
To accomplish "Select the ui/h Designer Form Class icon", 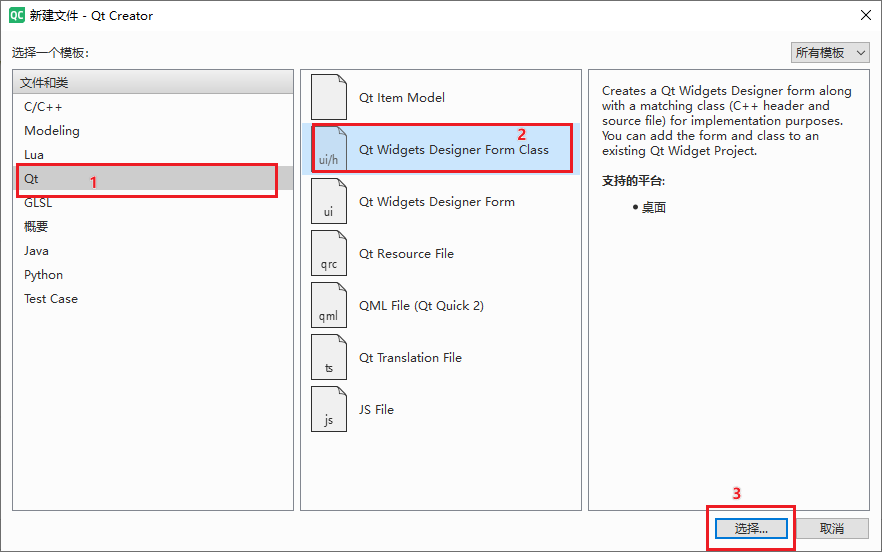I will click(329, 149).
